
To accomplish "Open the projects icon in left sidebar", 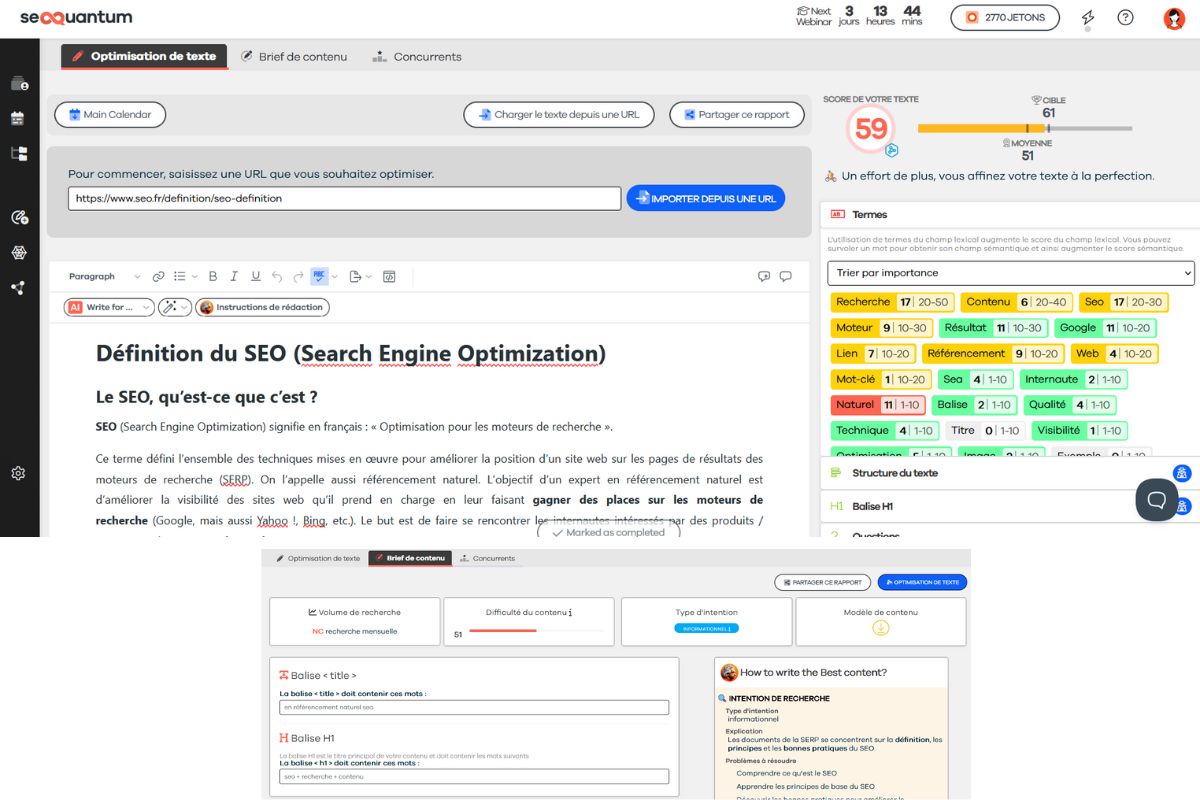I will [x=19, y=84].
